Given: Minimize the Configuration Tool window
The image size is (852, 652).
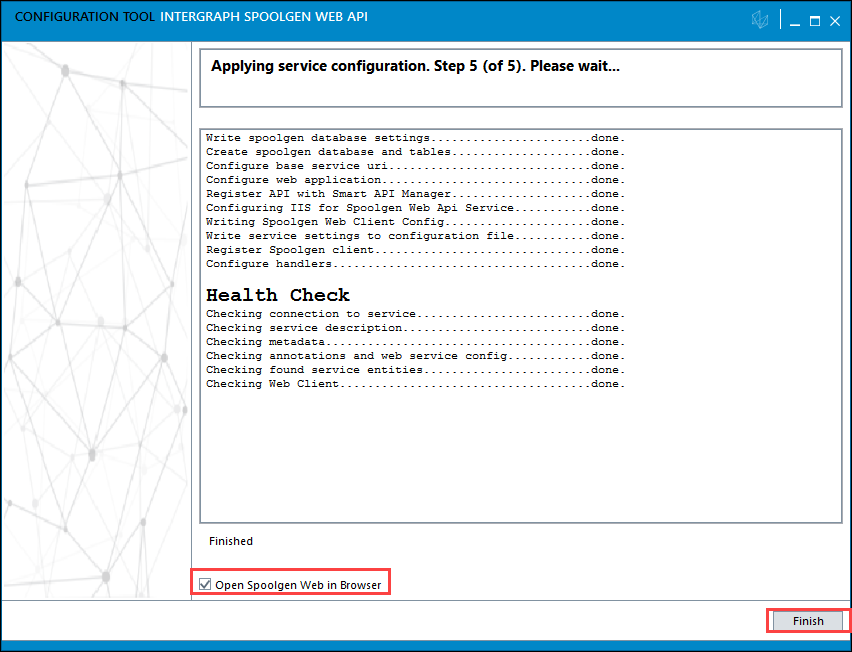Looking at the screenshot, I should [x=792, y=20].
